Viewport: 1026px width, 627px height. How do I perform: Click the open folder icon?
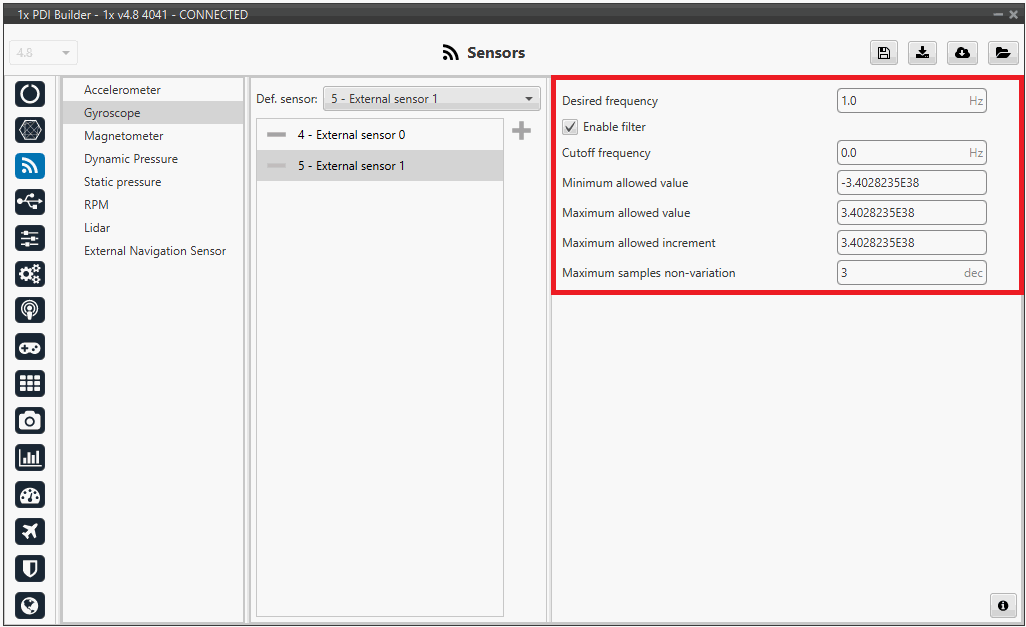[1002, 53]
